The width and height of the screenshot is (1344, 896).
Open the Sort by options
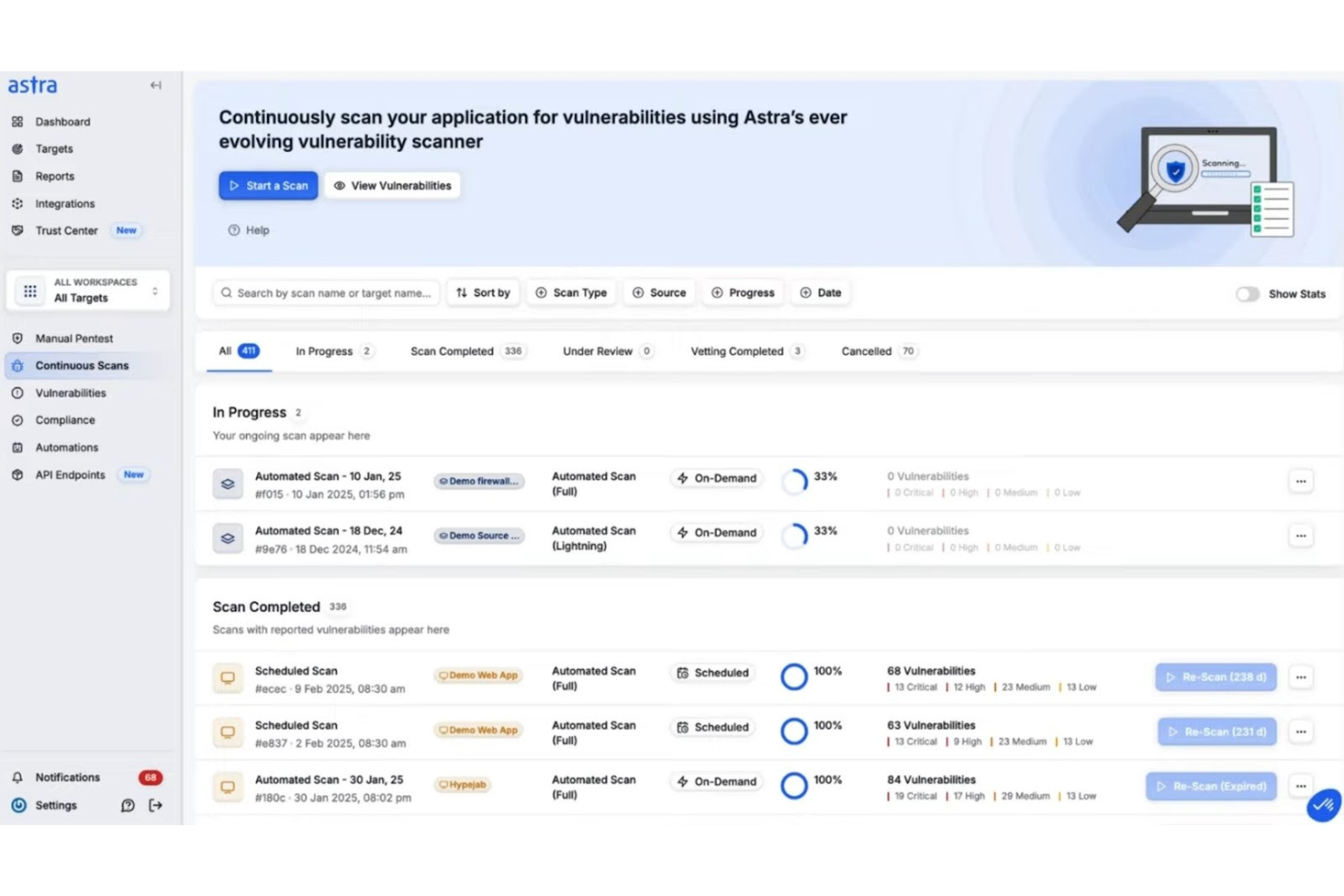[483, 292]
